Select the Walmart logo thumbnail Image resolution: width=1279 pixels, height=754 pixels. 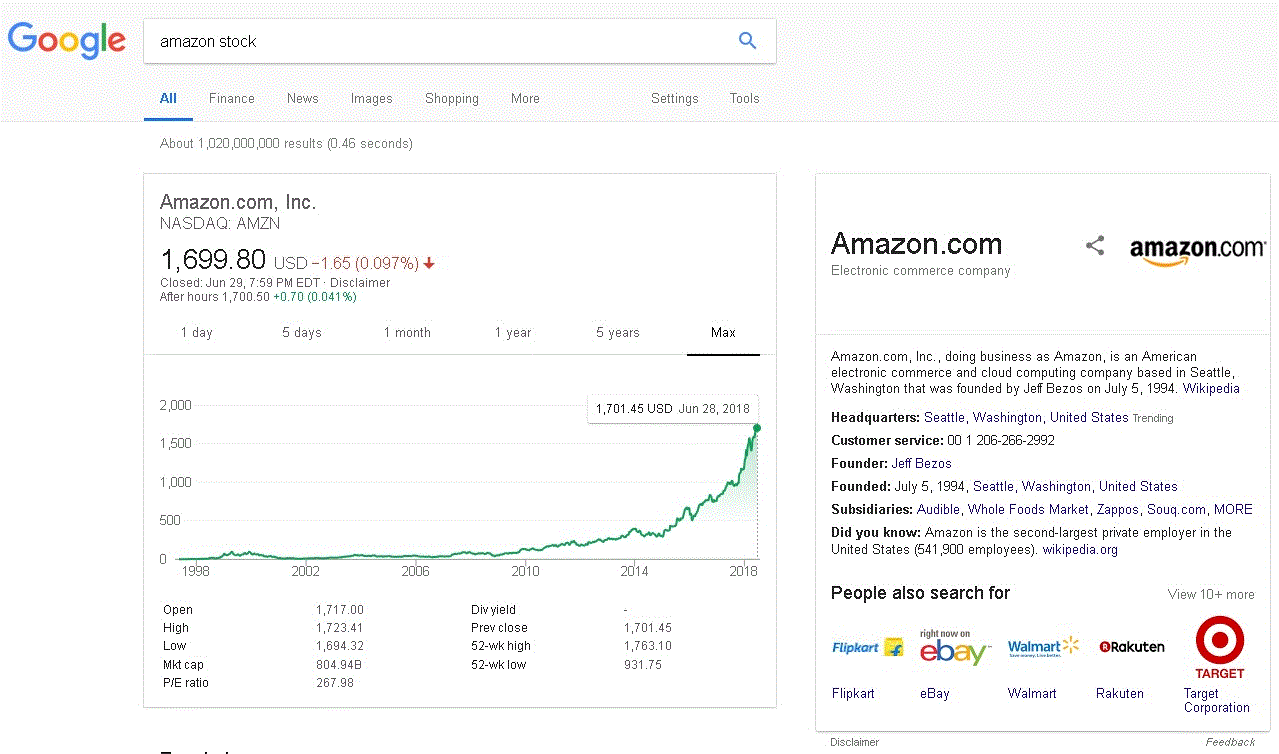pos(1044,647)
